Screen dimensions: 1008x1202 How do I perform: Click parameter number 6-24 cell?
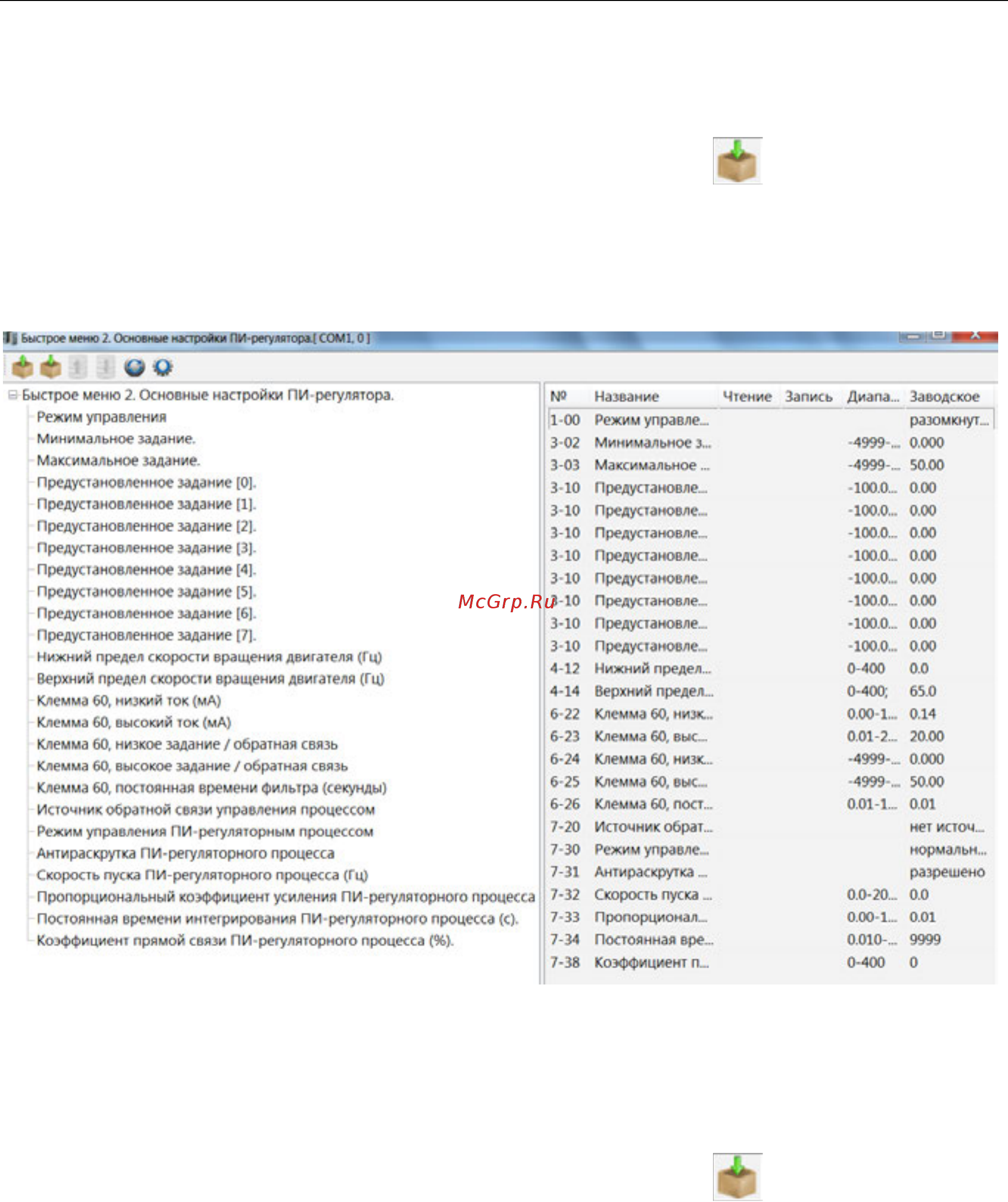565,759
